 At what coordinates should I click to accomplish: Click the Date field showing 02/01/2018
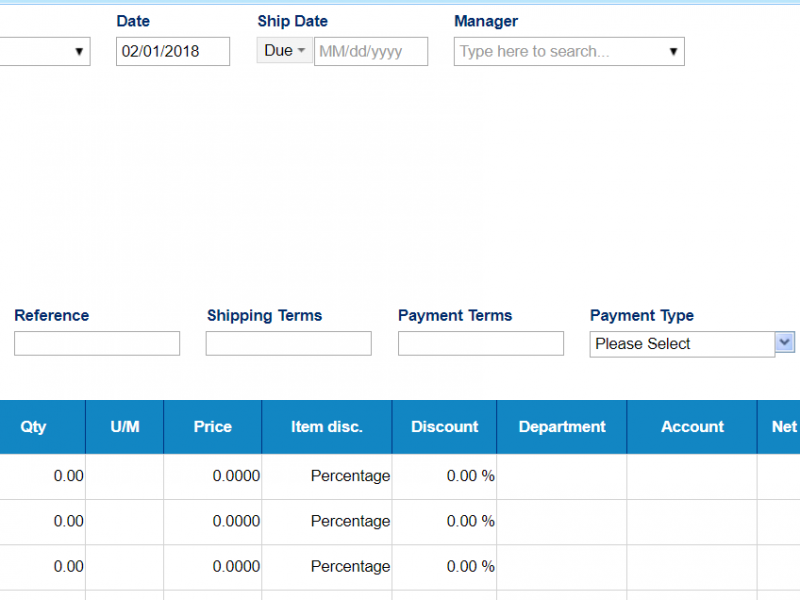(173, 52)
